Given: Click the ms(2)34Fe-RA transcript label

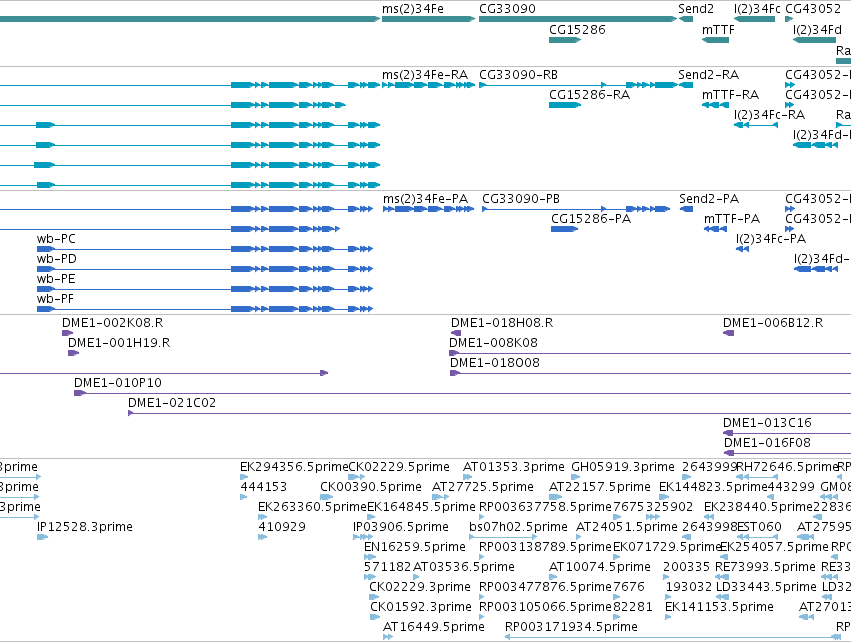Looking at the screenshot, I should point(424,74).
